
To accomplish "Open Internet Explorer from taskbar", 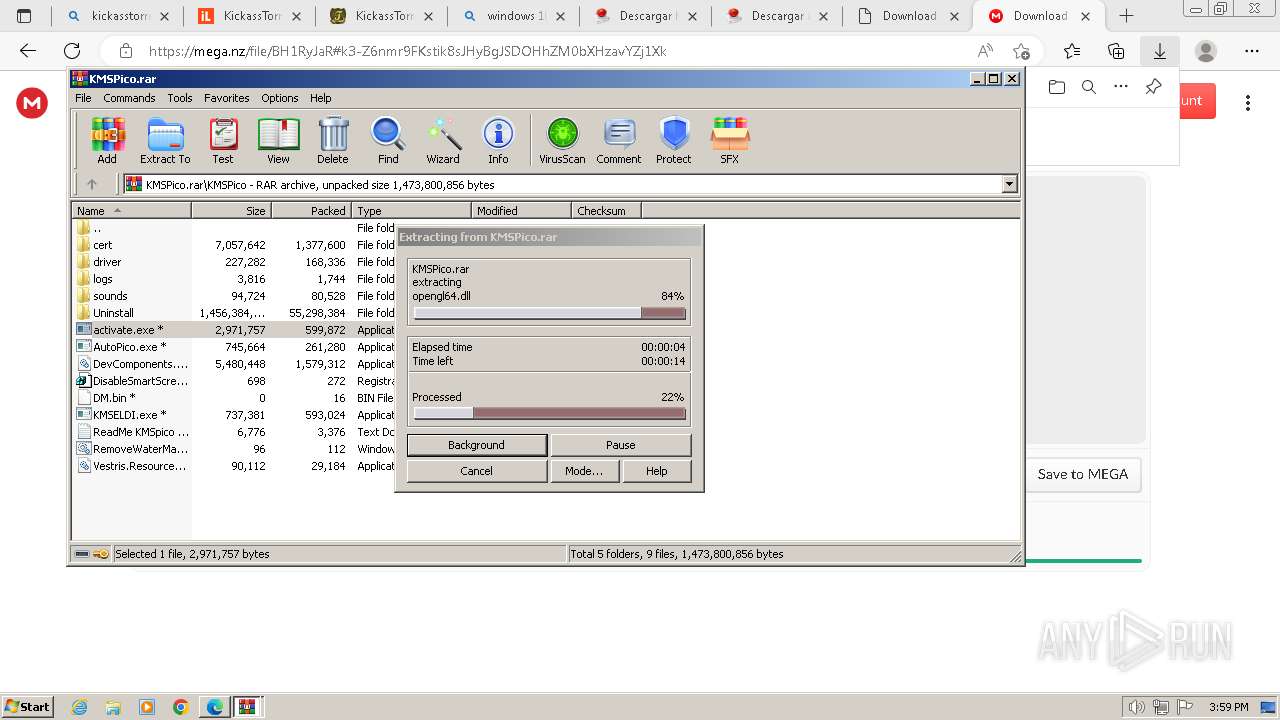I will [x=80, y=707].
